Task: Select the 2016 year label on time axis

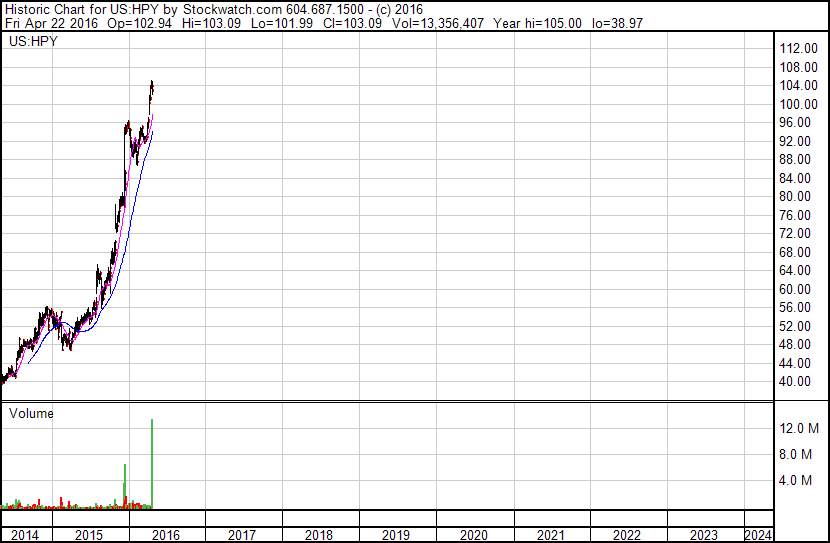Action: tap(166, 535)
